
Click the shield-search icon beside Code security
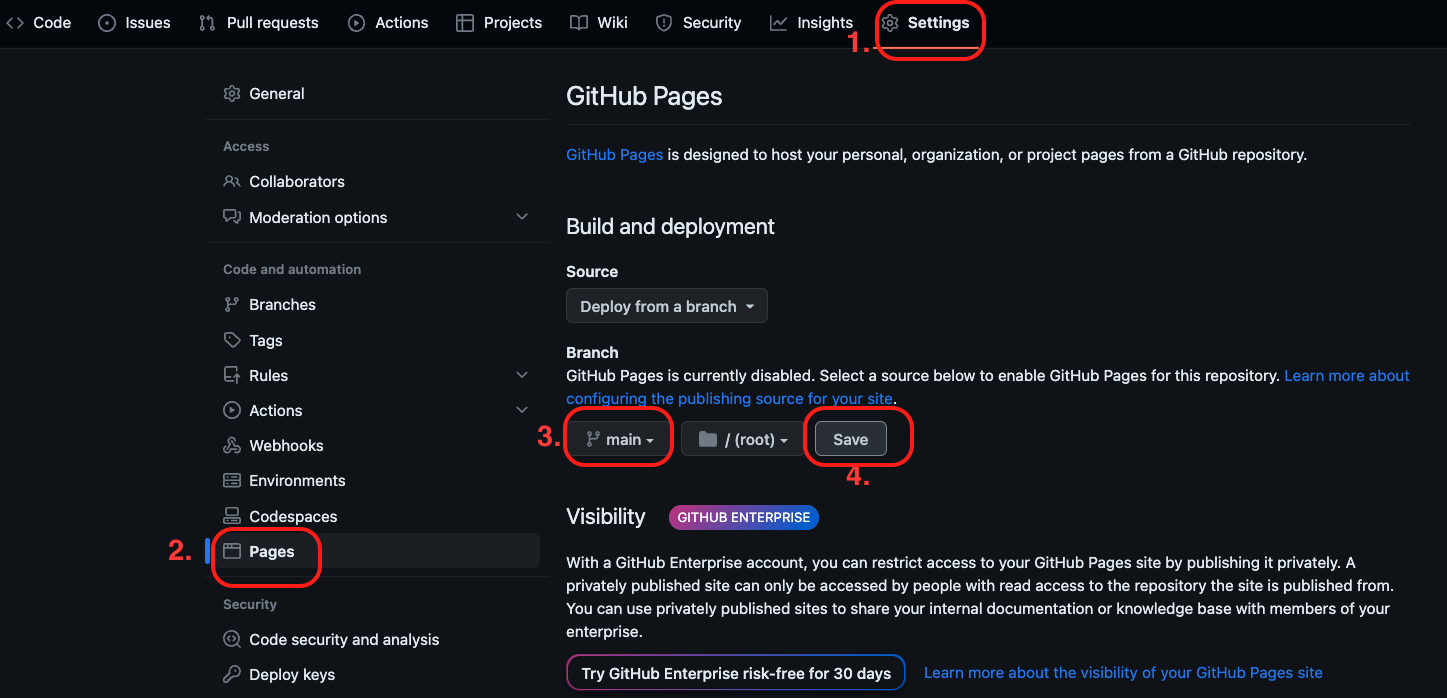click(232, 639)
